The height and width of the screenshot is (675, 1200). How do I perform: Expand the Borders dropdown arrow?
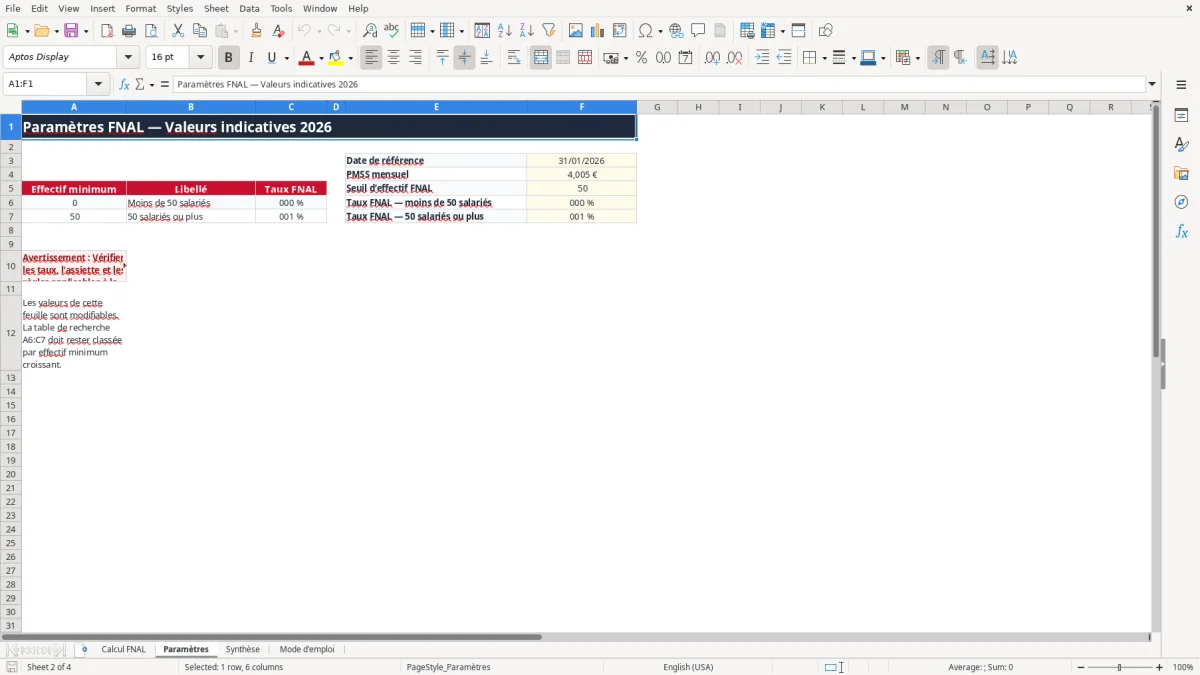tap(823, 58)
